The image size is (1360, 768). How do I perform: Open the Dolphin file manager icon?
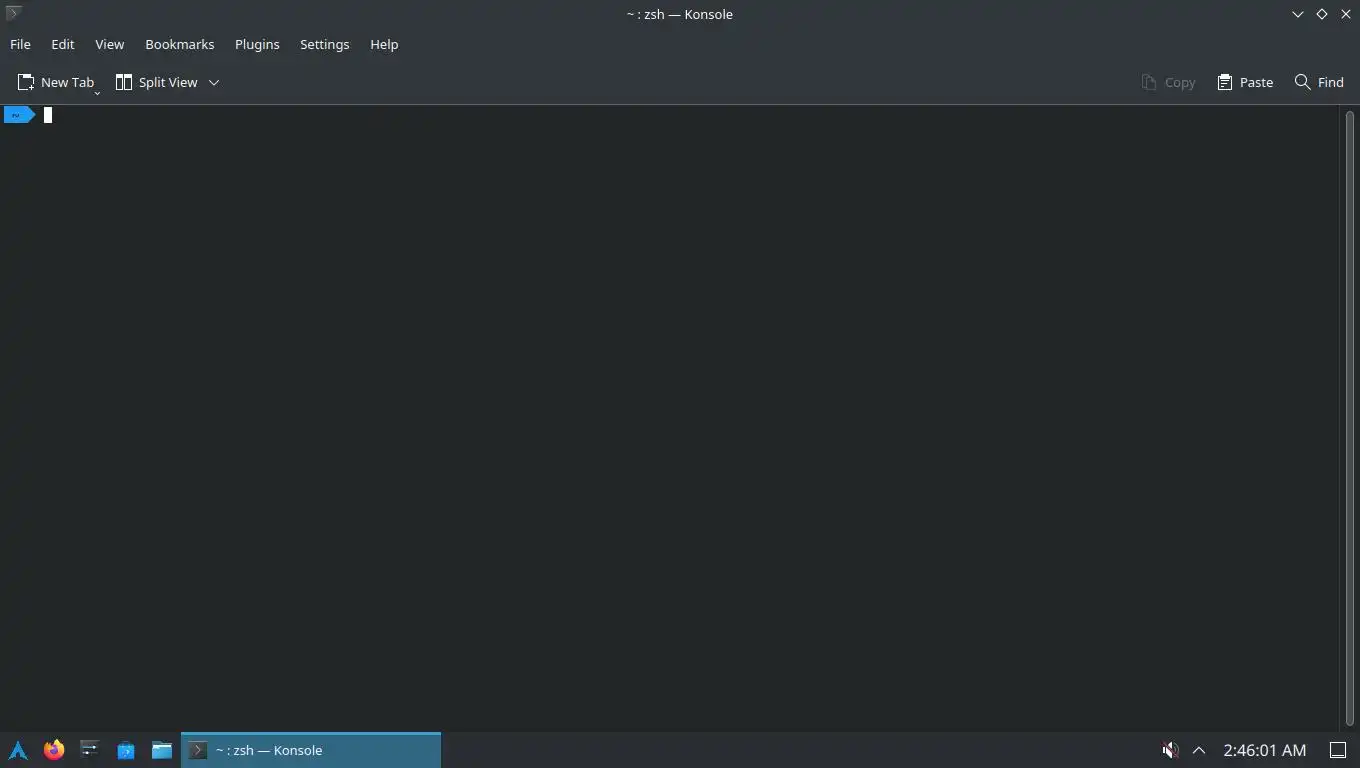click(x=162, y=750)
